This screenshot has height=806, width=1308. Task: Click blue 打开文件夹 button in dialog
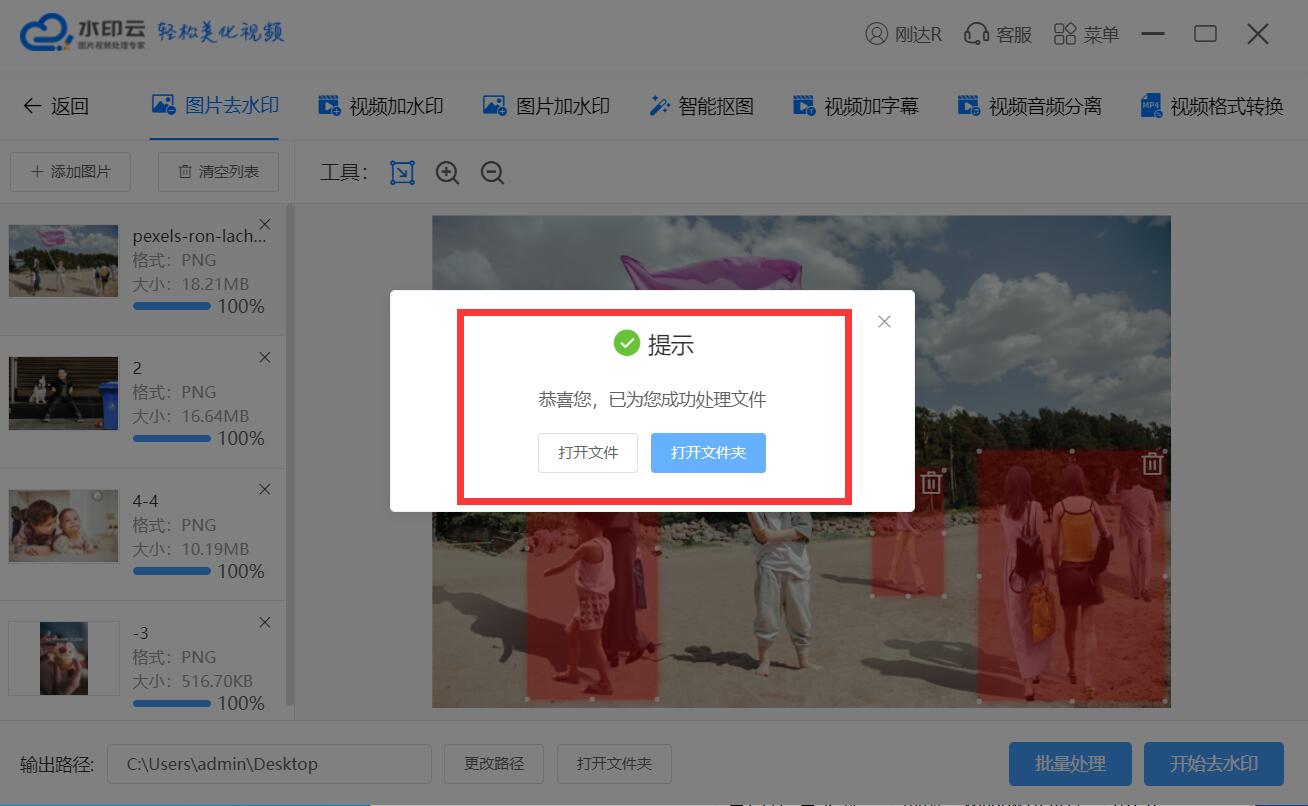pyautogui.click(x=708, y=453)
